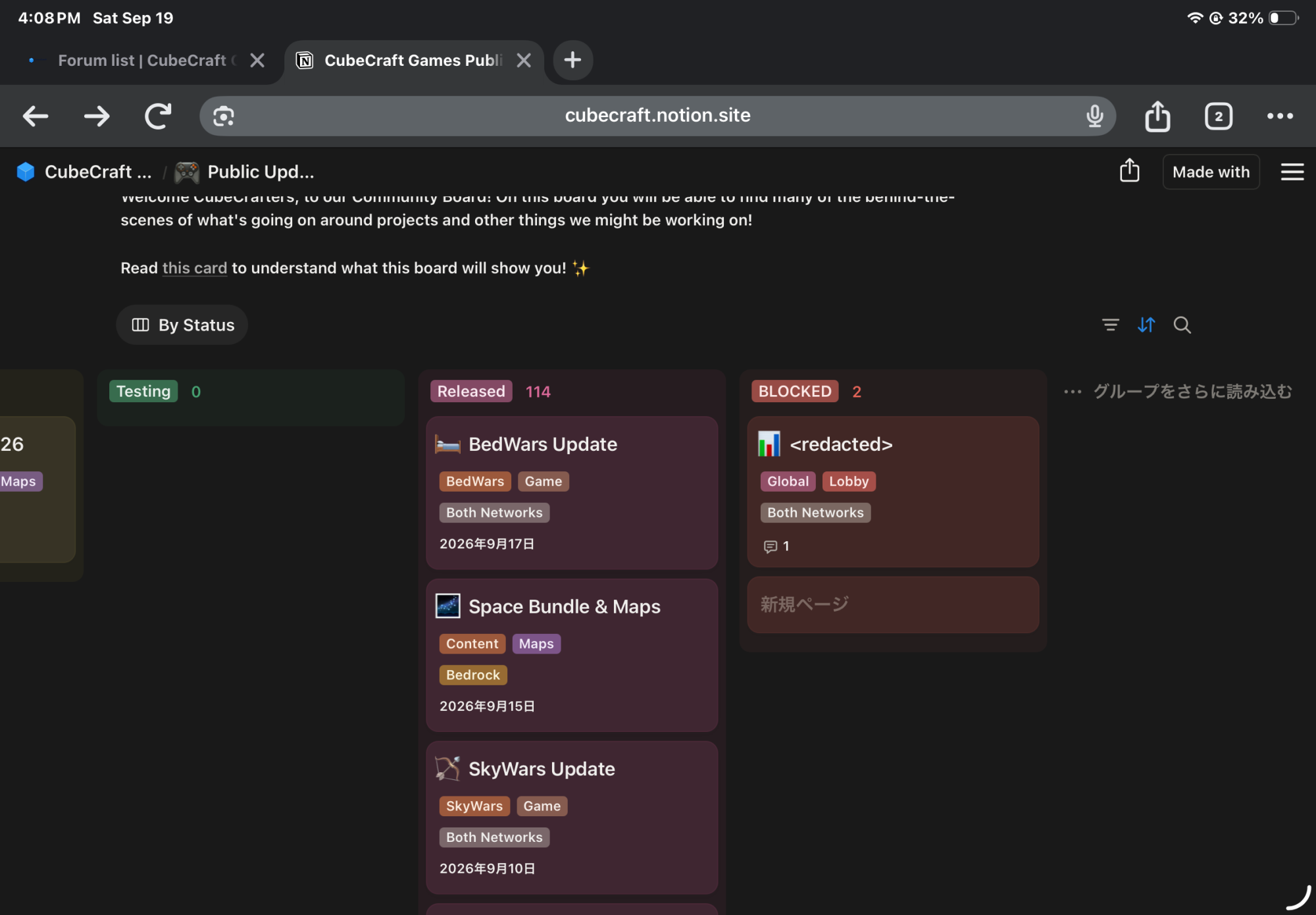Open the tab switcher showing 2 tabs
Image resolution: width=1316 pixels, height=915 pixels.
click(1219, 117)
